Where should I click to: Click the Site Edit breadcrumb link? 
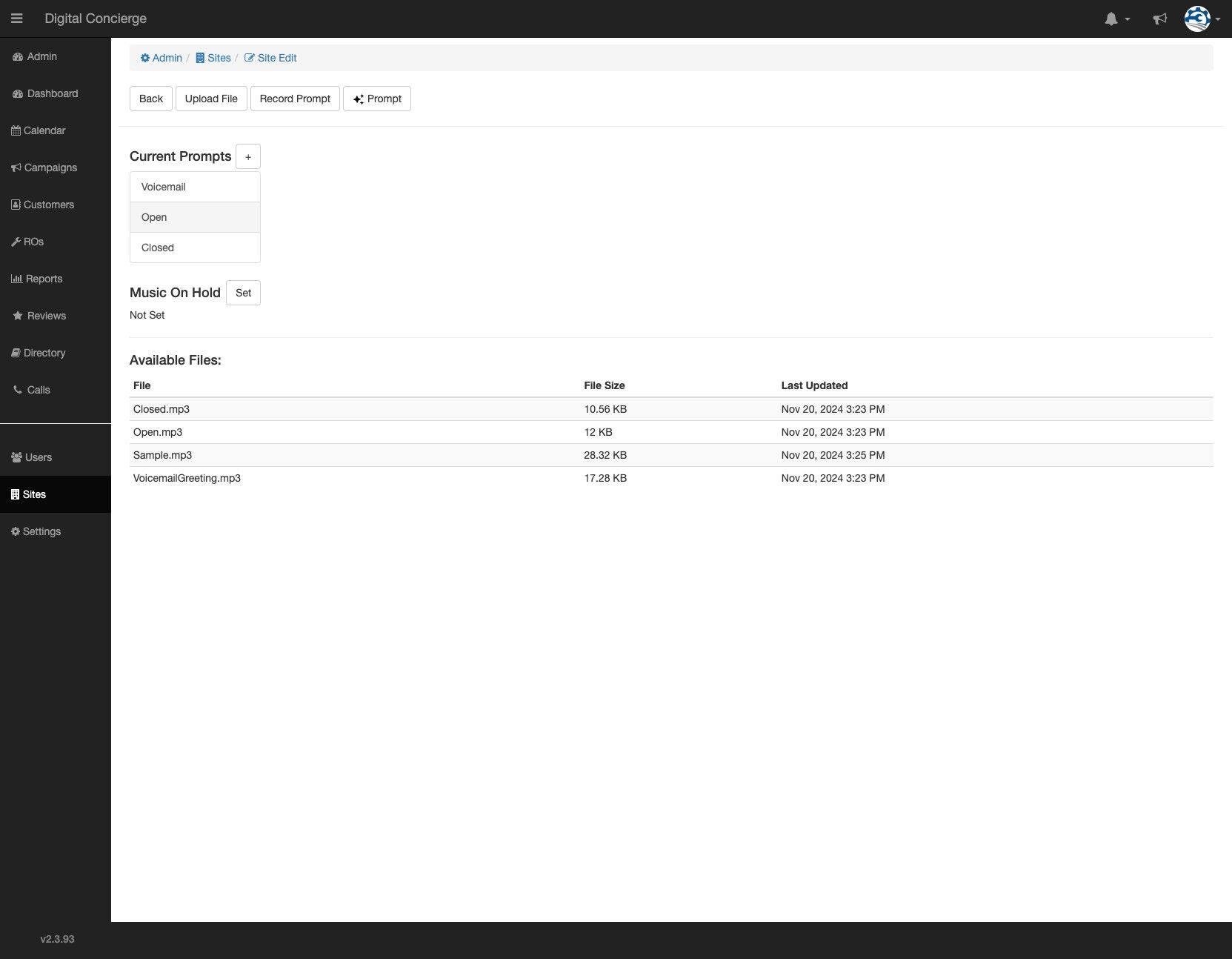(x=270, y=58)
